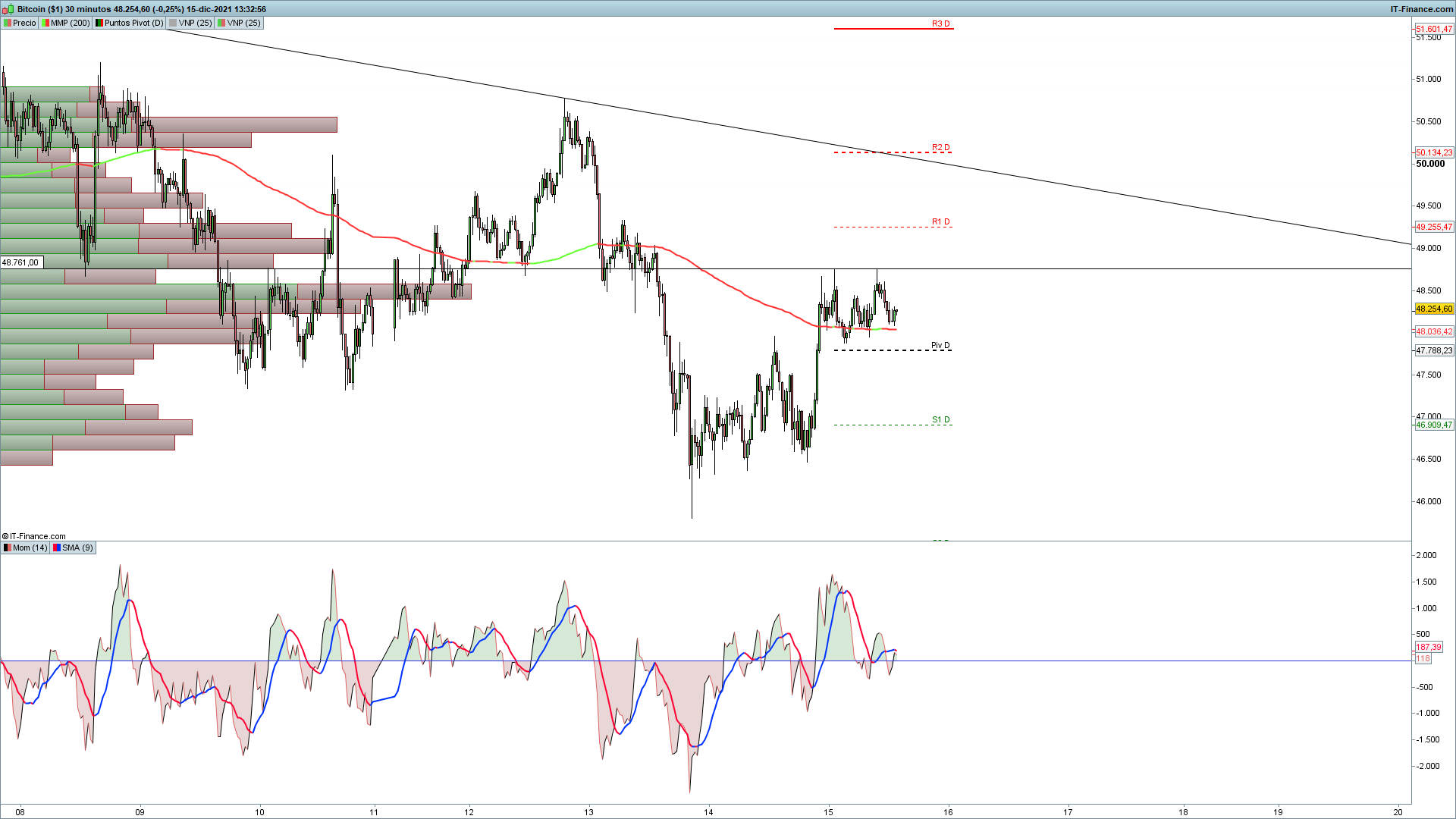Select the 48.761,00 horizontal line label
Image resolution: width=1456 pixels, height=819 pixels.
pyautogui.click(x=21, y=262)
